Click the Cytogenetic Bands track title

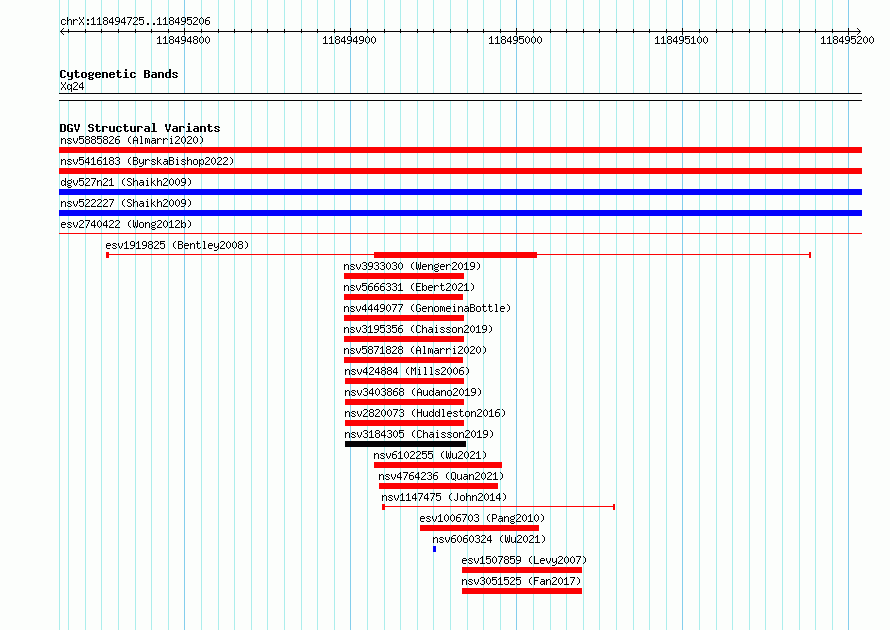[119, 74]
